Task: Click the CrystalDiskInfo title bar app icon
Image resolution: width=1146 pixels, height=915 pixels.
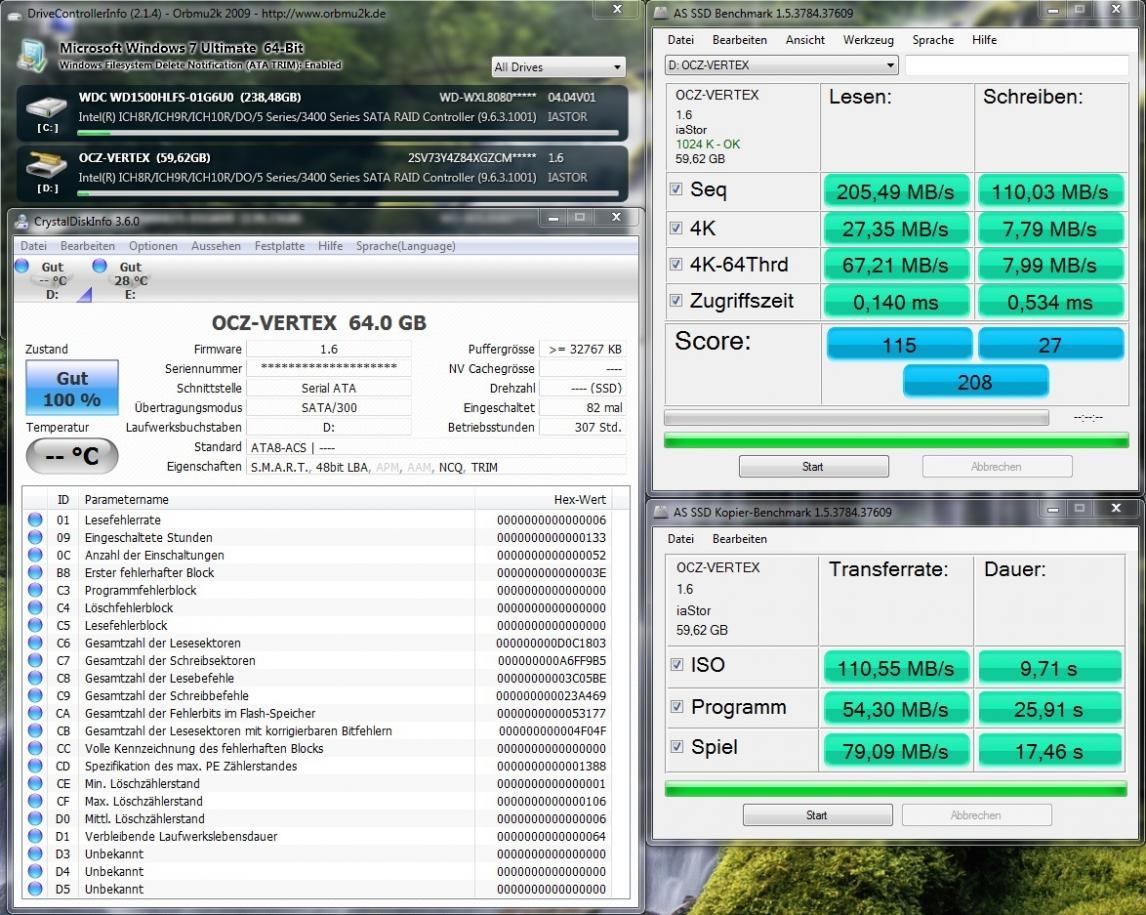Action: [22, 221]
